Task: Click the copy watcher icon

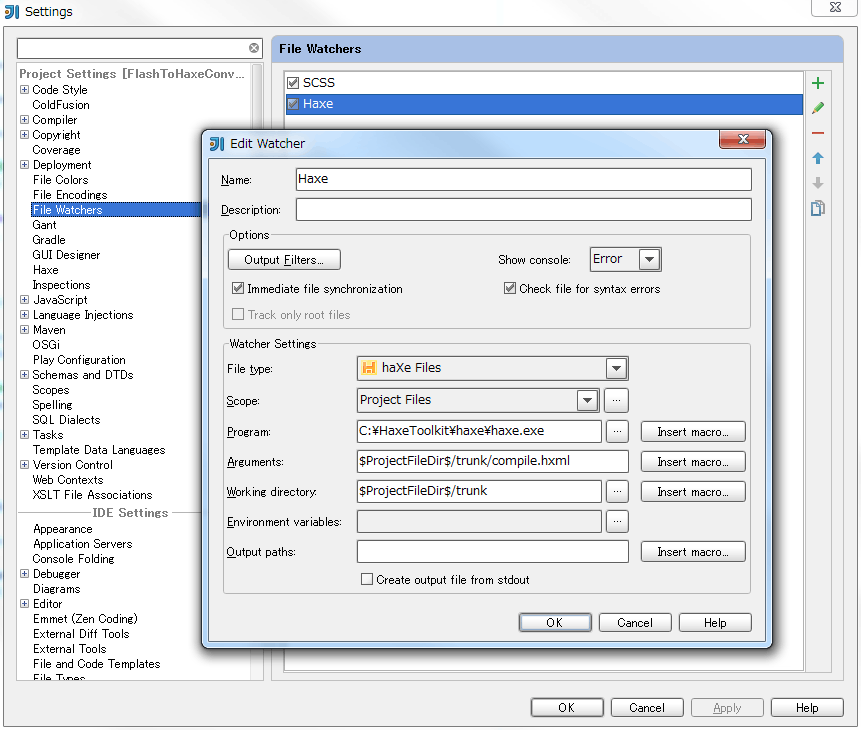Action: (x=818, y=208)
